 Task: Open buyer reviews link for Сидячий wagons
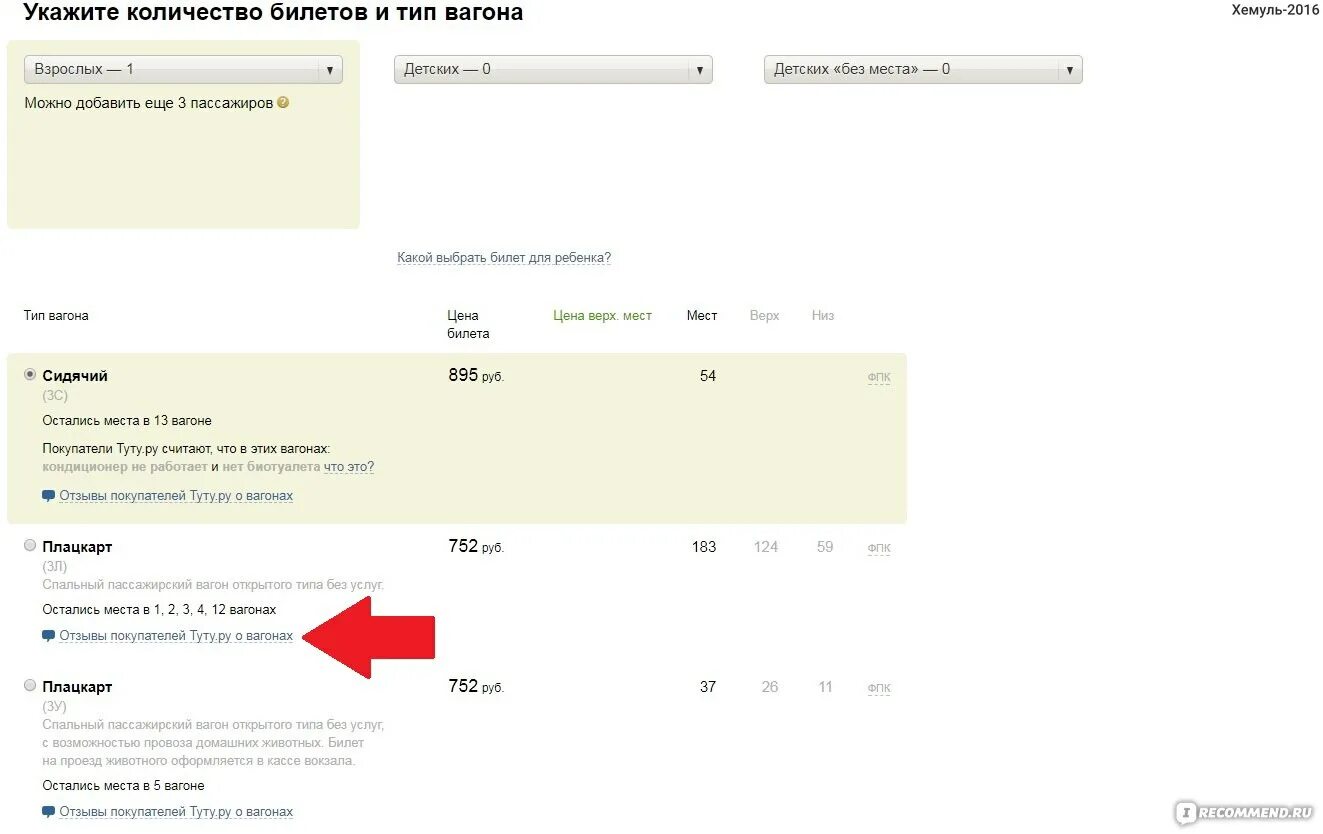coord(176,496)
